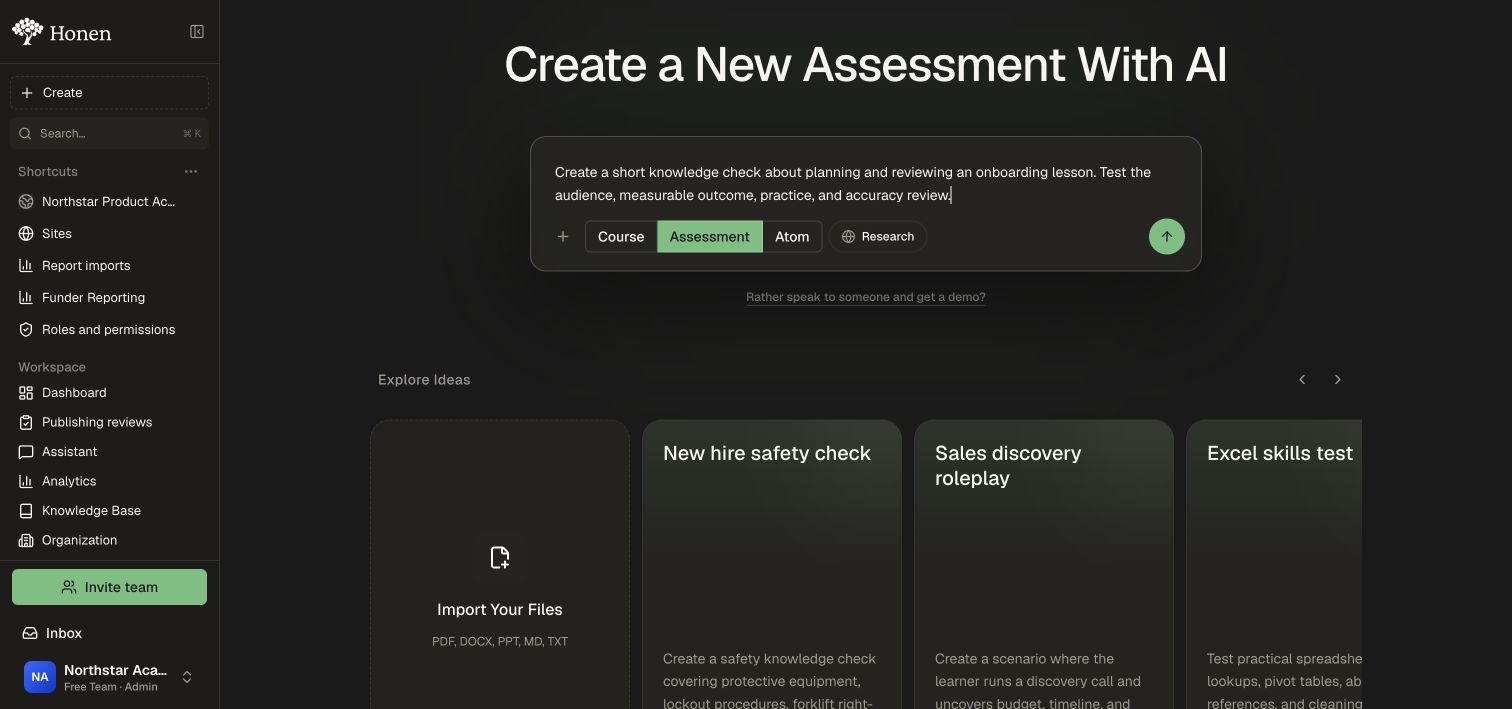
Task: Click the Import Your Files card
Action: pyautogui.click(x=500, y=565)
